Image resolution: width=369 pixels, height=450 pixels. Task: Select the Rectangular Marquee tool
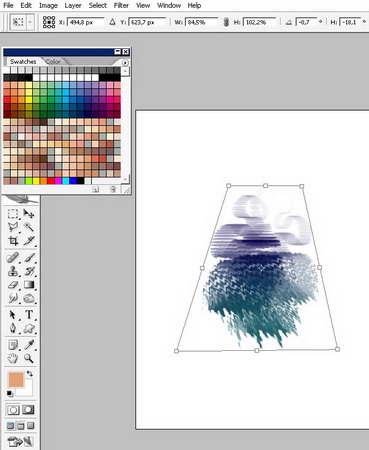click(13, 214)
